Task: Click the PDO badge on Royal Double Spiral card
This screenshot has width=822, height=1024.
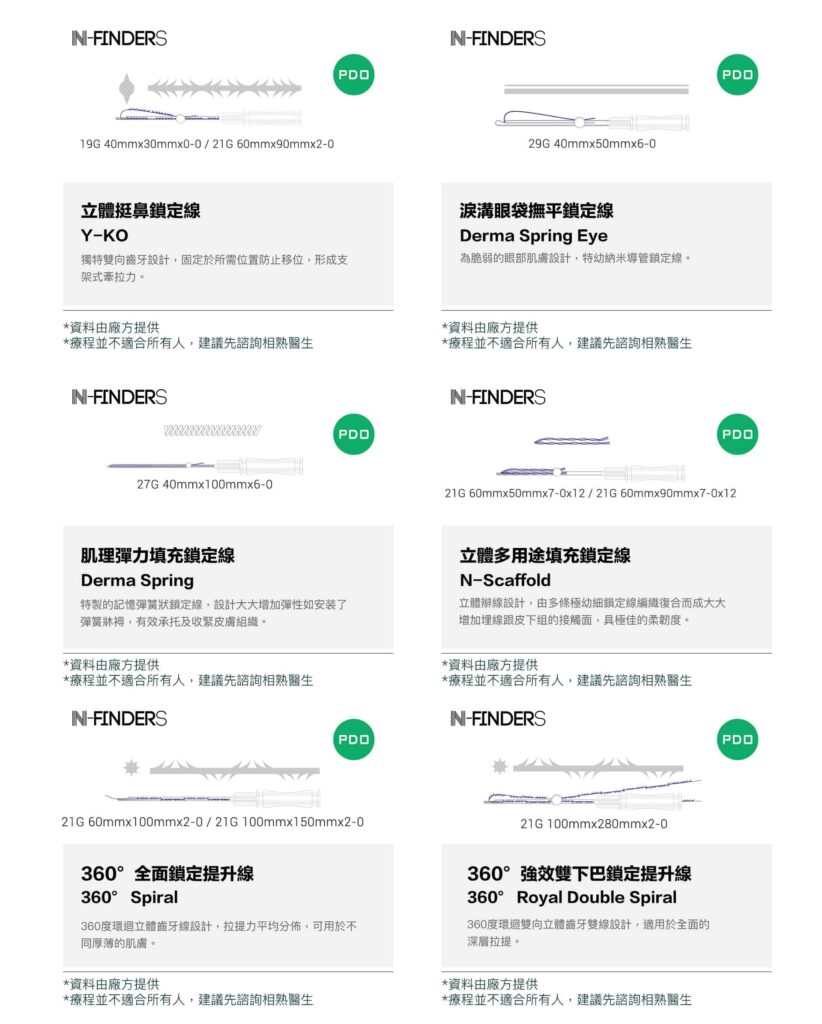Action: click(737, 739)
